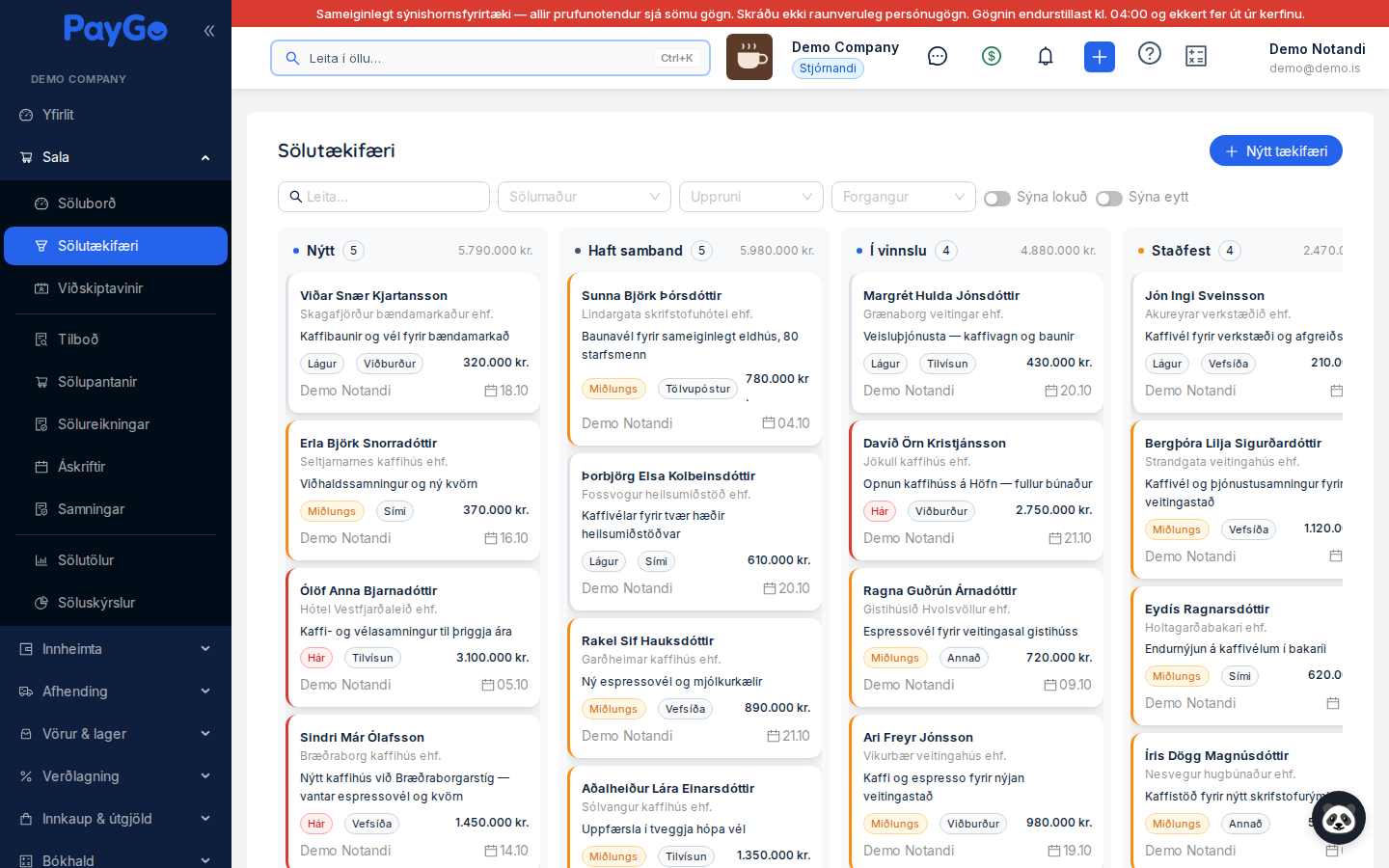Click the blue plus quick-add icon
Screen dimensions: 1389x868
click(x=1100, y=57)
